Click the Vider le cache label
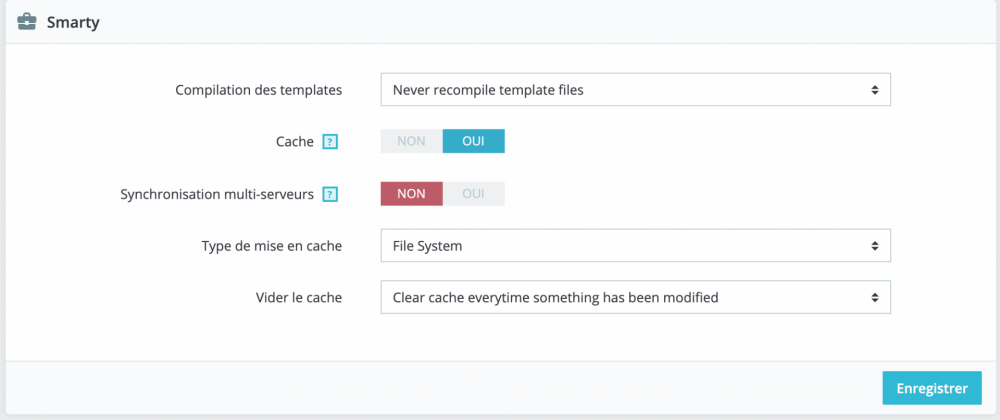The image size is (1000, 420). tap(299, 297)
